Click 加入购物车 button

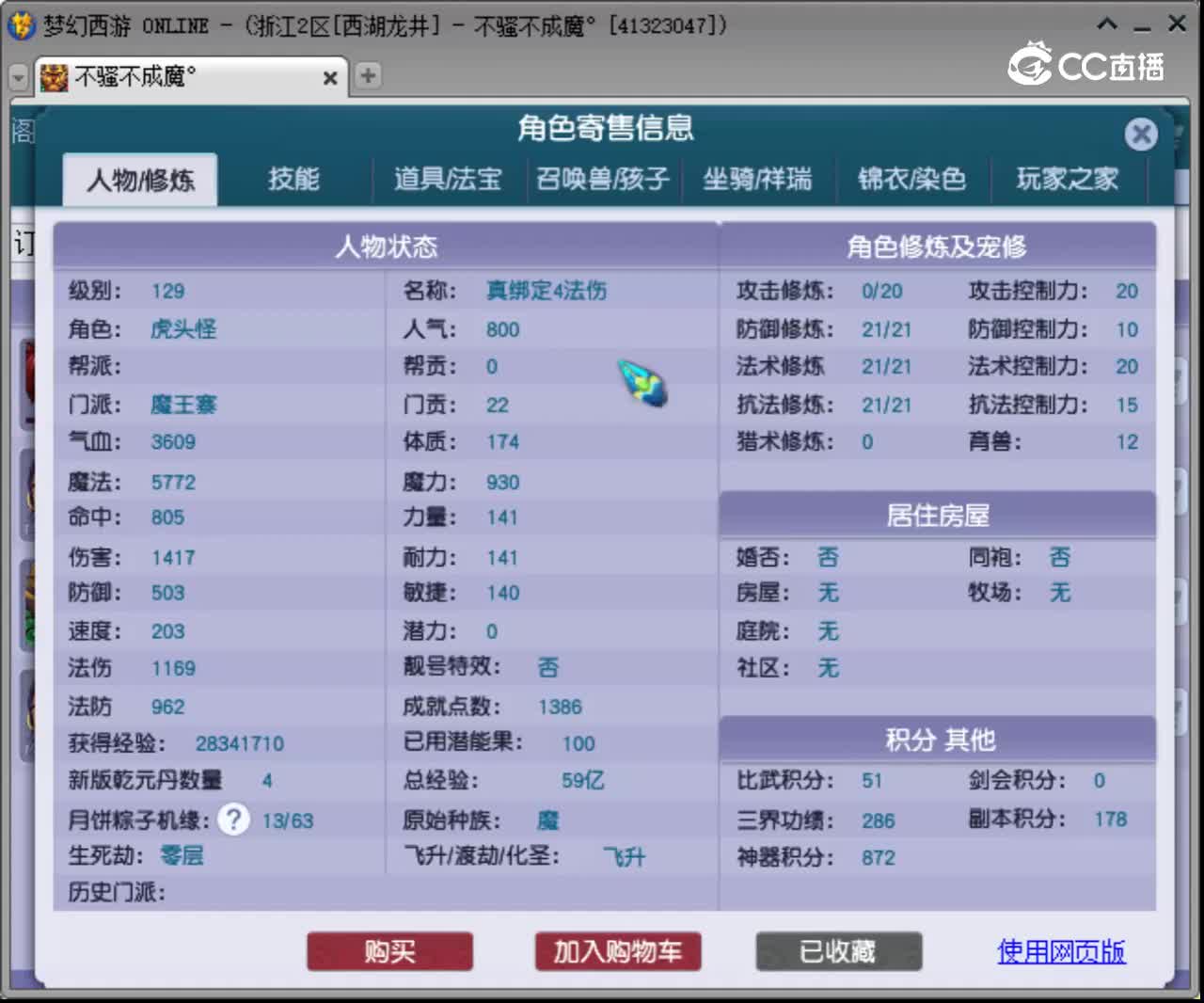click(x=618, y=952)
